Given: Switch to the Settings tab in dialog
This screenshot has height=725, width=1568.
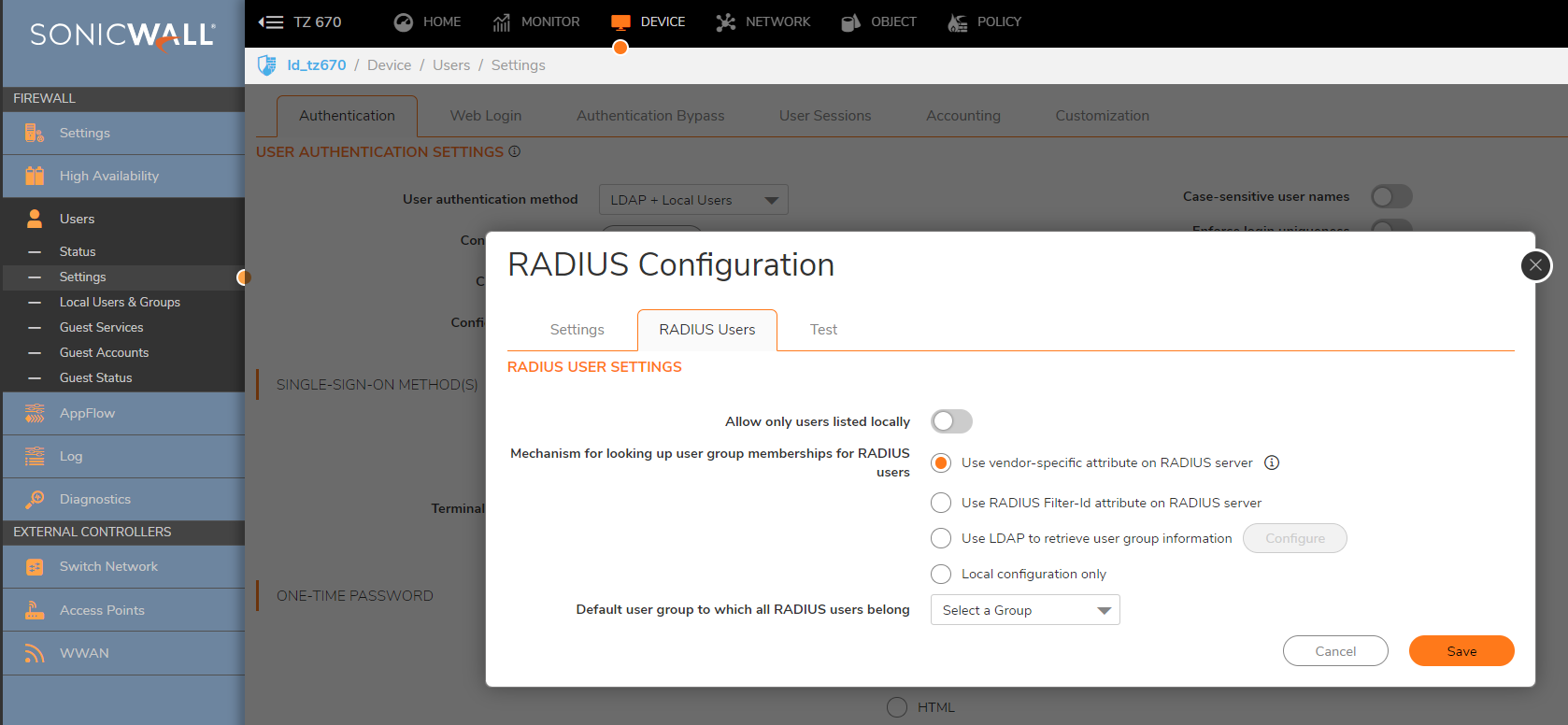Looking at the screenshot, I should point(577,330).
